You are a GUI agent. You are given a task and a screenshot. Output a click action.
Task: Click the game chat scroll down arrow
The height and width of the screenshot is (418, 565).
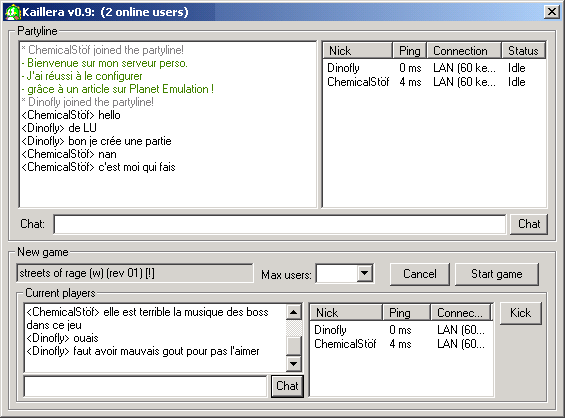(x=294, y=364)
